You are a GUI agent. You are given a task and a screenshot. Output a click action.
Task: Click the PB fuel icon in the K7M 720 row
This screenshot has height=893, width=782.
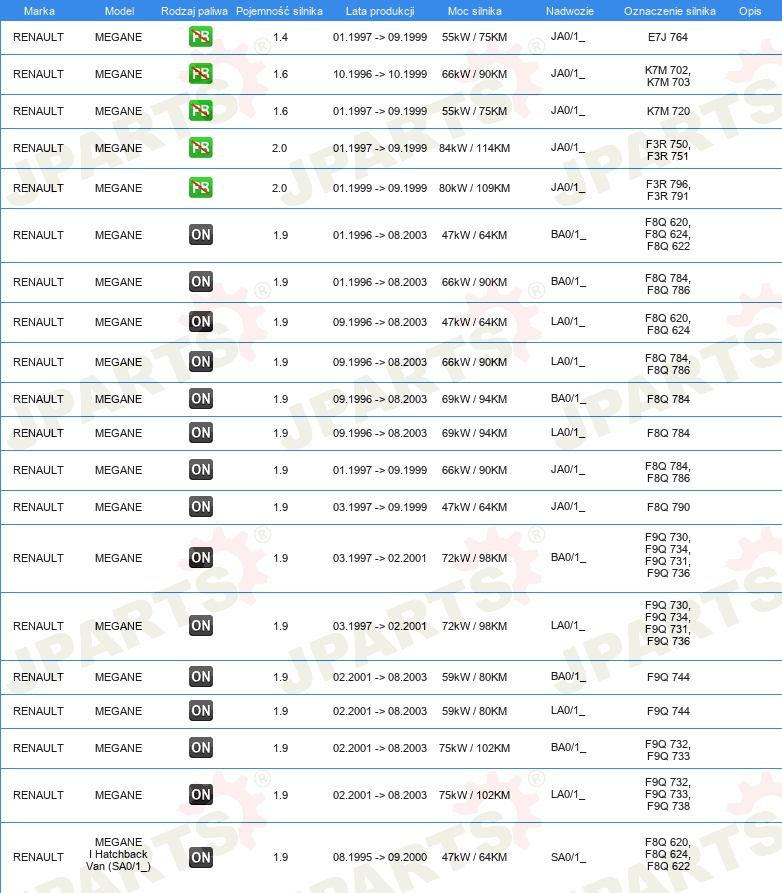tap(200, 111)
